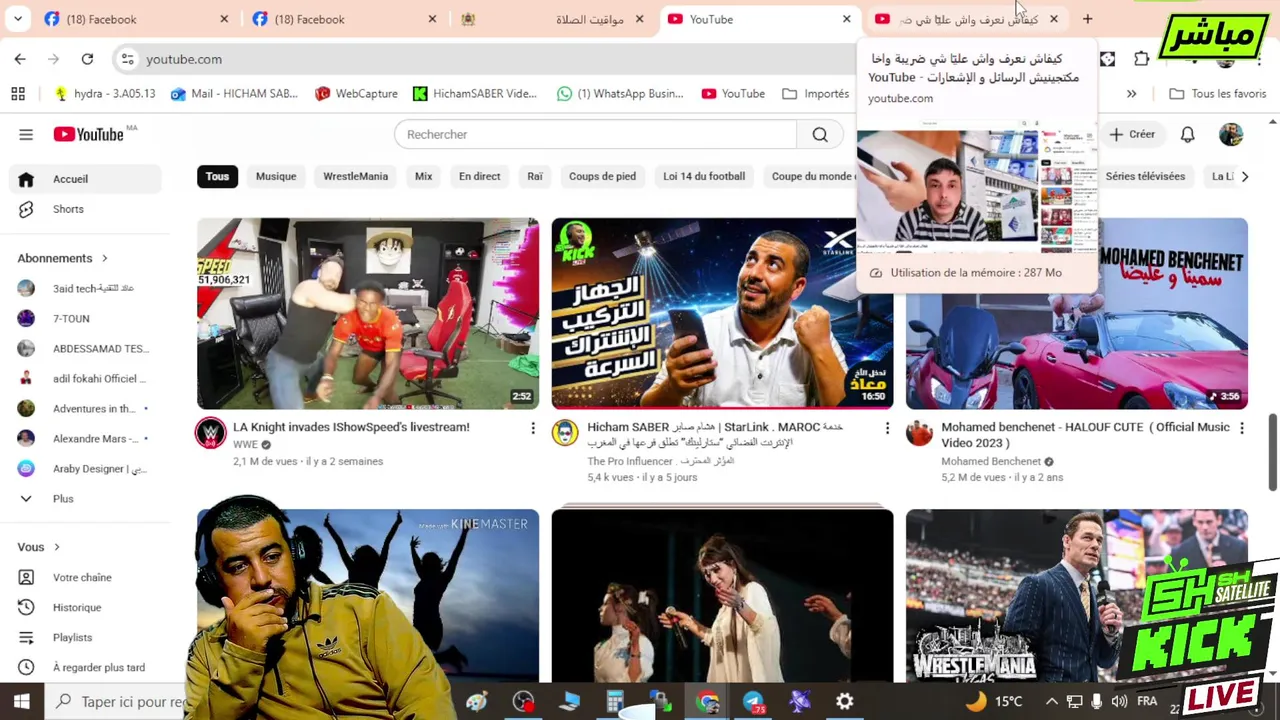The height and width of the screenshot is (720, 1280).
Task: Open 7-TOUN subscription channel
Action: tap(85, 318)
